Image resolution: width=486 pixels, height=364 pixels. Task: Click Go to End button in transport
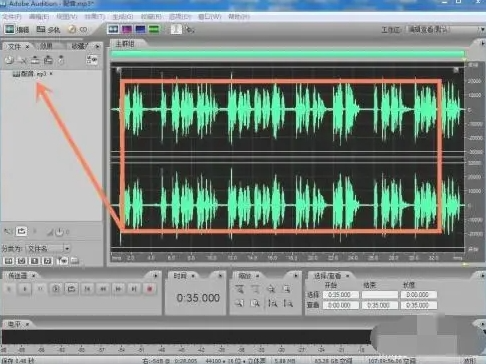pyautogui.click(x=134, y=289)
